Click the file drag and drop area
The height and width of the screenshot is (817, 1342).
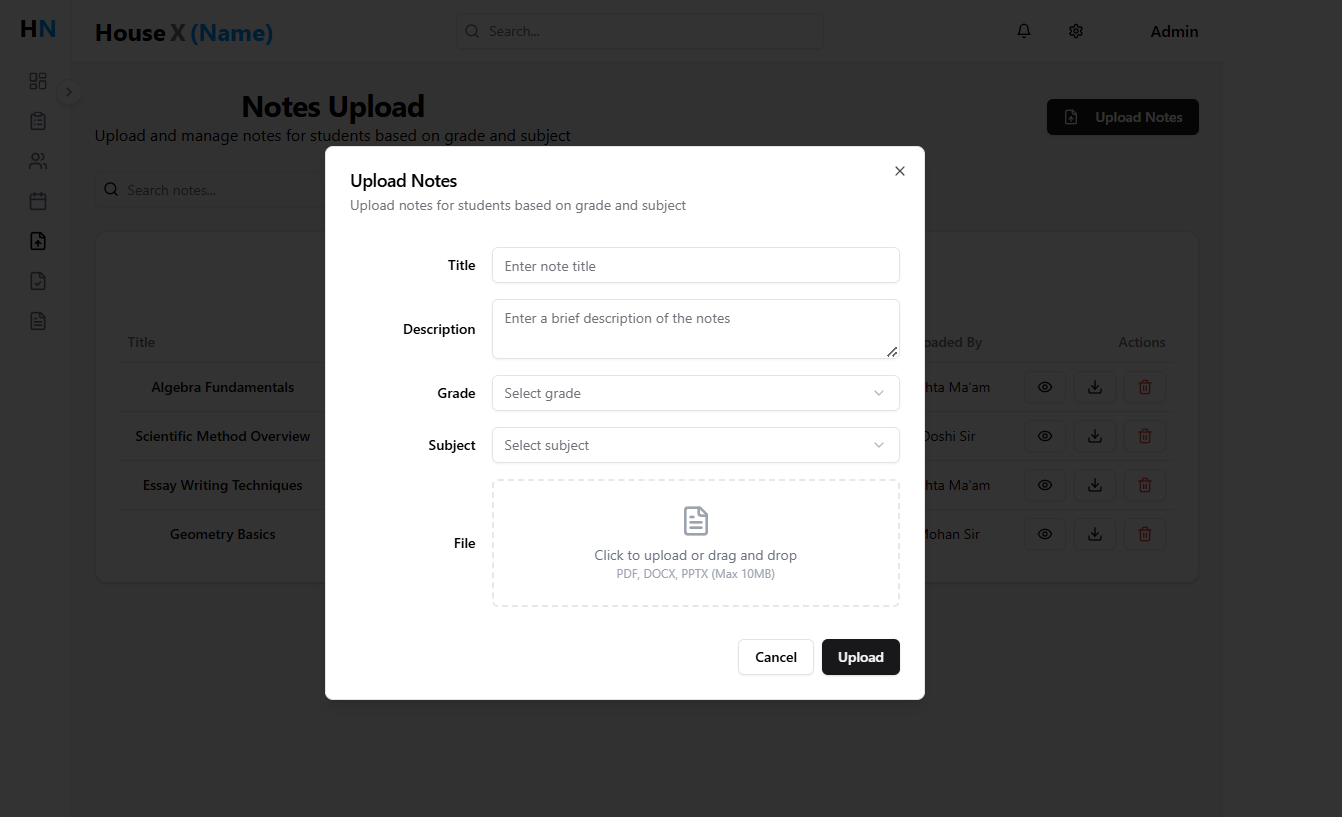point(696,543)
